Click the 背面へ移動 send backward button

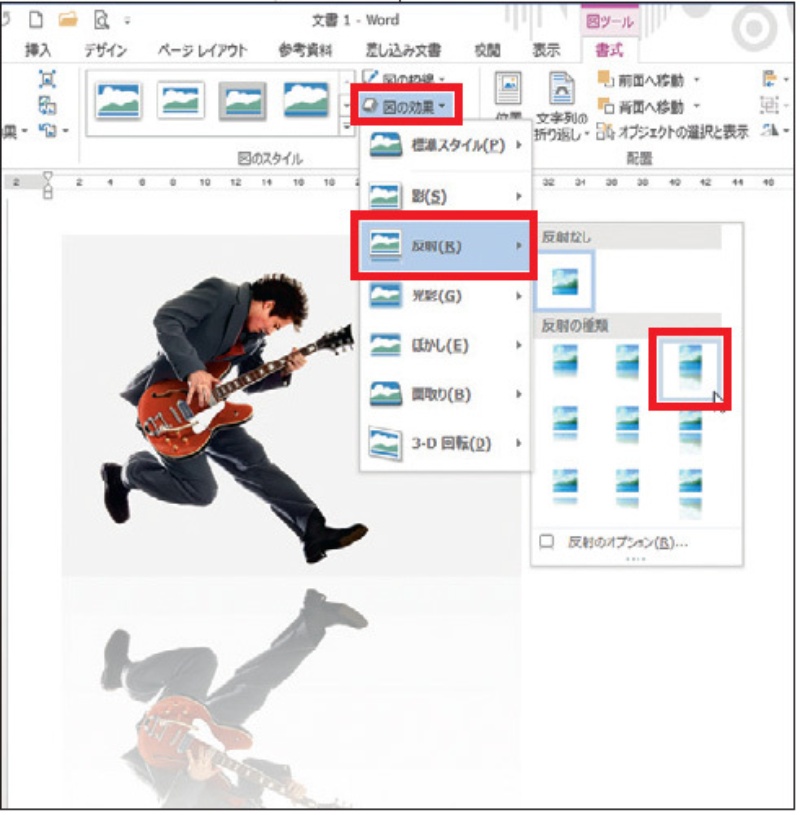point(643,106)
